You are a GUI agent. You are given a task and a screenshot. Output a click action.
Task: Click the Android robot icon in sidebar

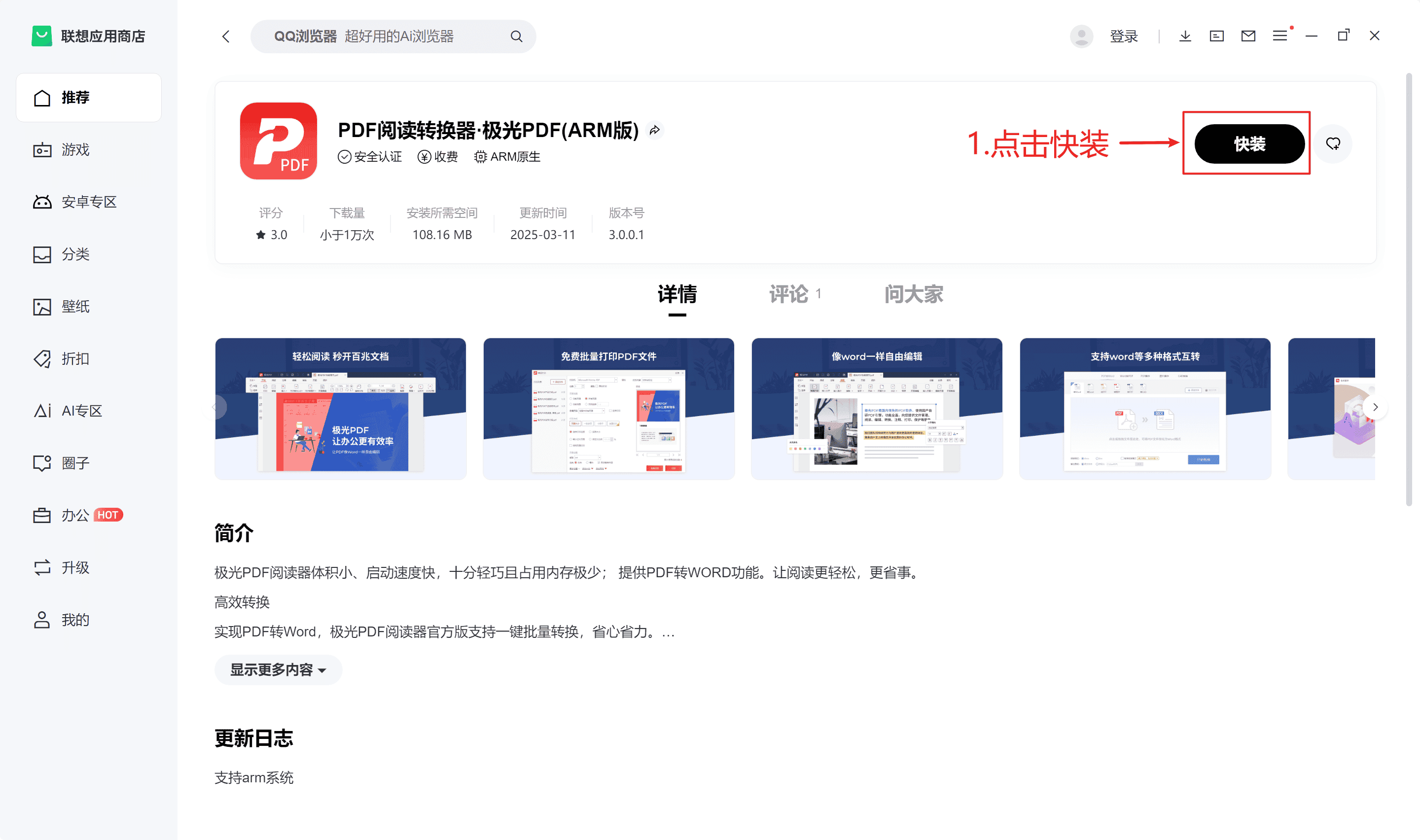coord(42,202)
